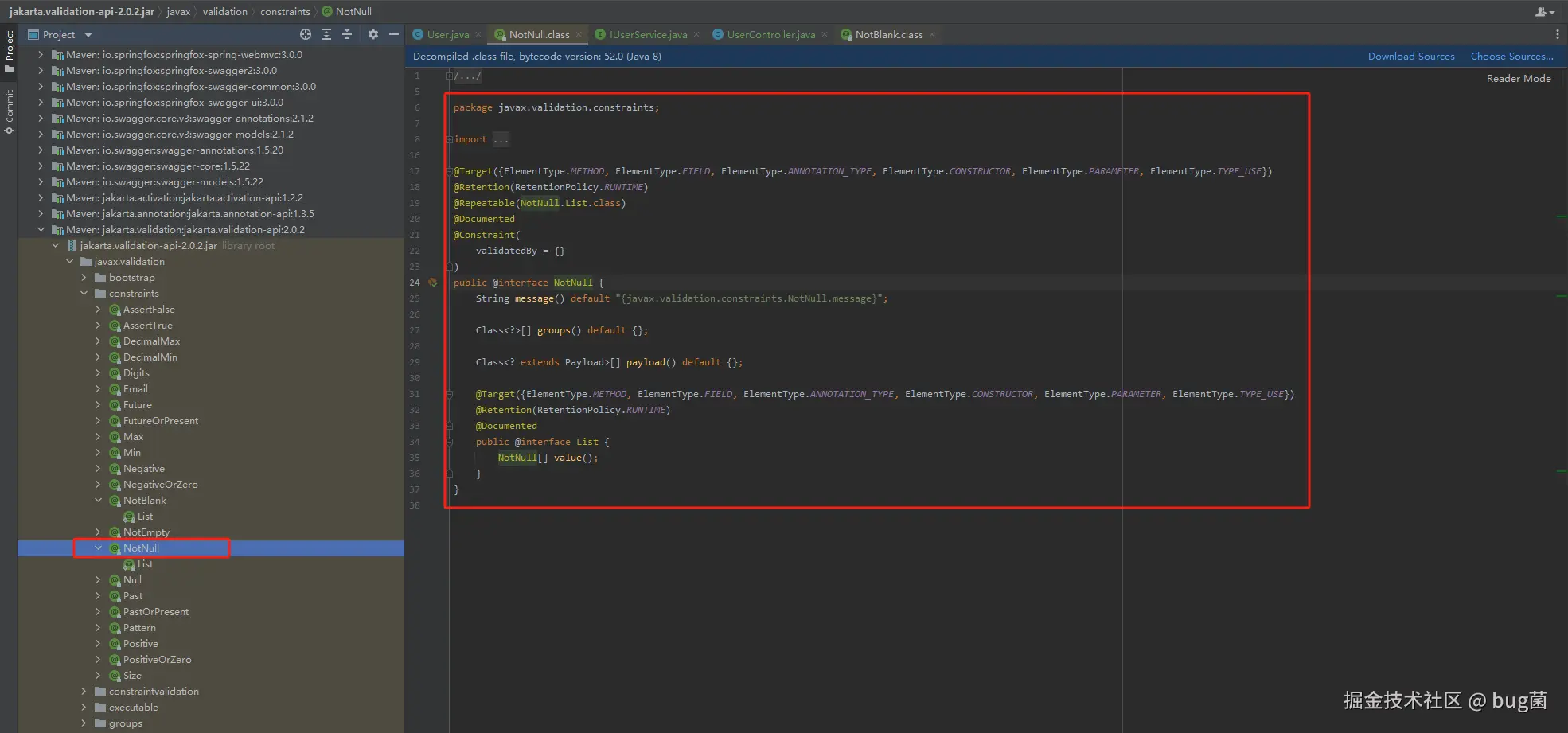This screenshot has height=733, width=1568.
Task: Select the Pattern annotation in tree
Action: pyautogui.click(x=139, y=628)
